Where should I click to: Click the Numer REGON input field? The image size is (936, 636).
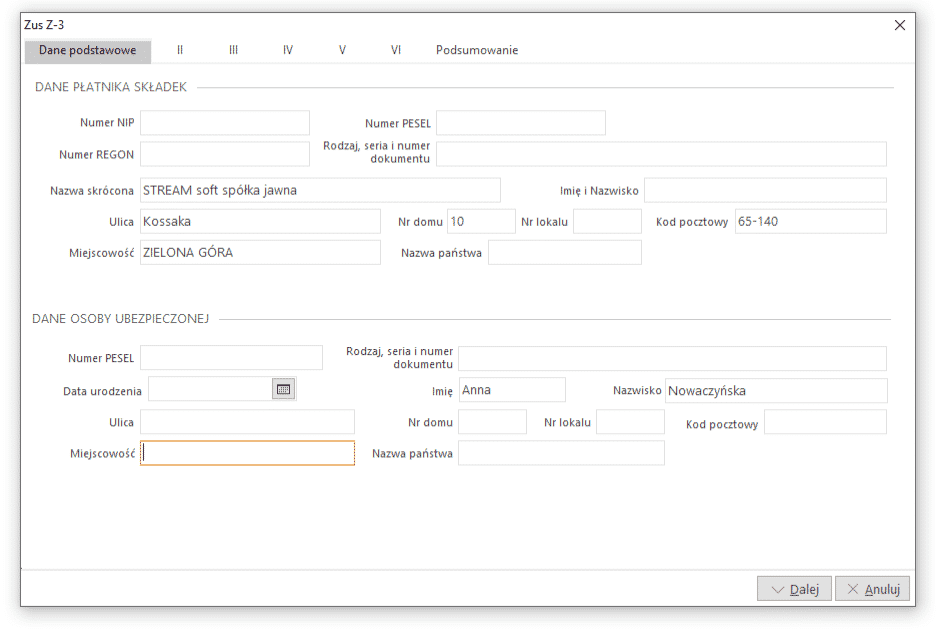pyautogui.click(x=225, y=154)
